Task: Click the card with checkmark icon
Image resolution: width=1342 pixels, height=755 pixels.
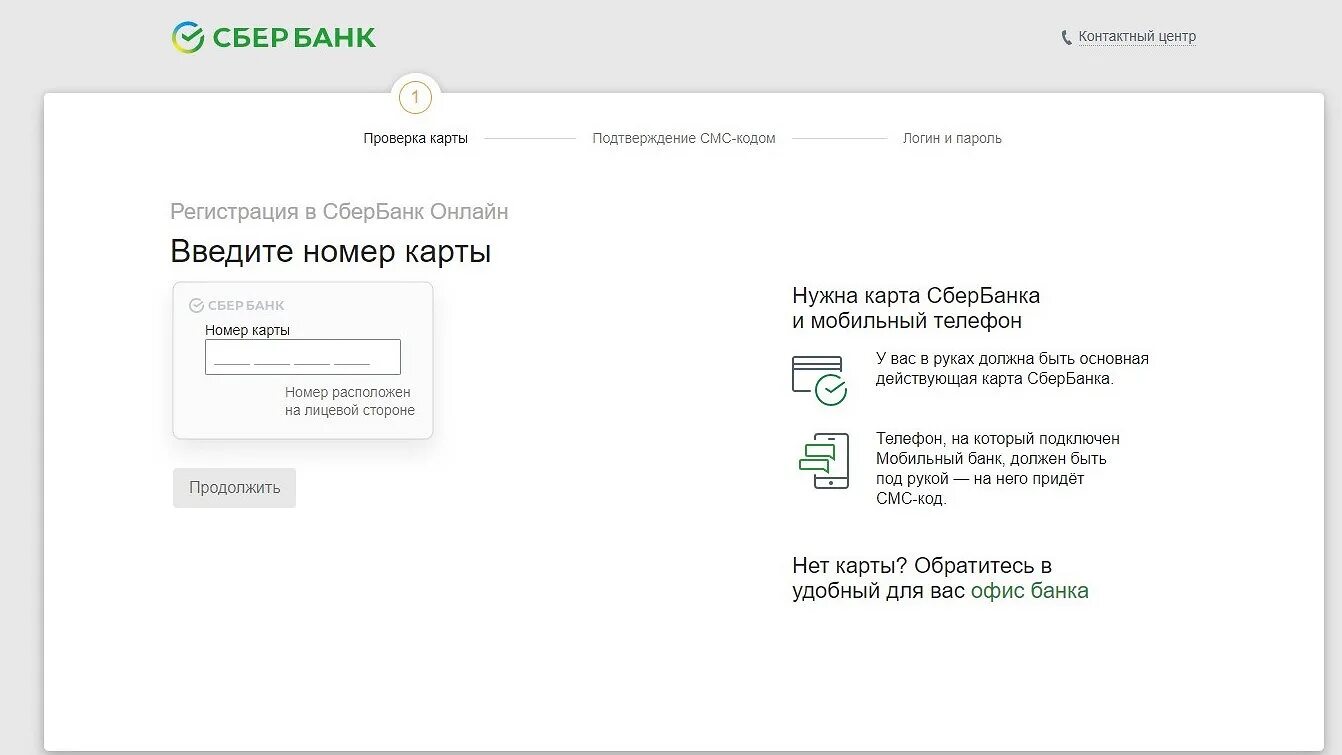Action: (x=819, y=380)
